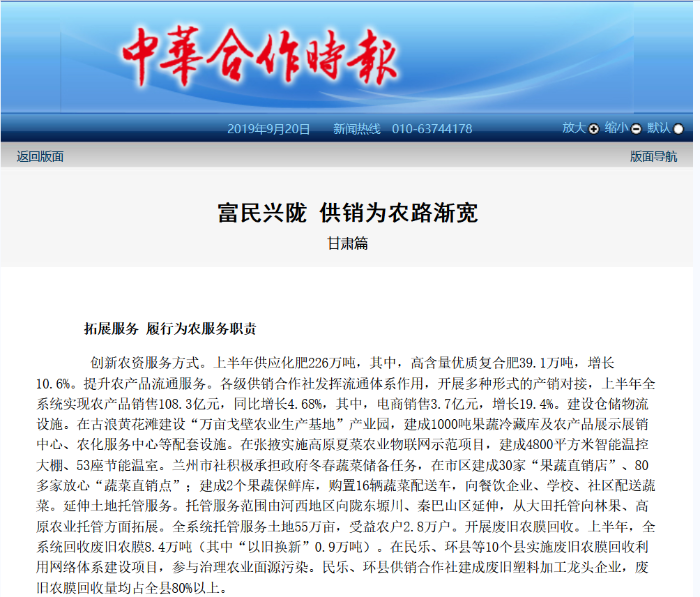
Task: Click the minus icon beside 缩小
Action: (x=636, y=129)
